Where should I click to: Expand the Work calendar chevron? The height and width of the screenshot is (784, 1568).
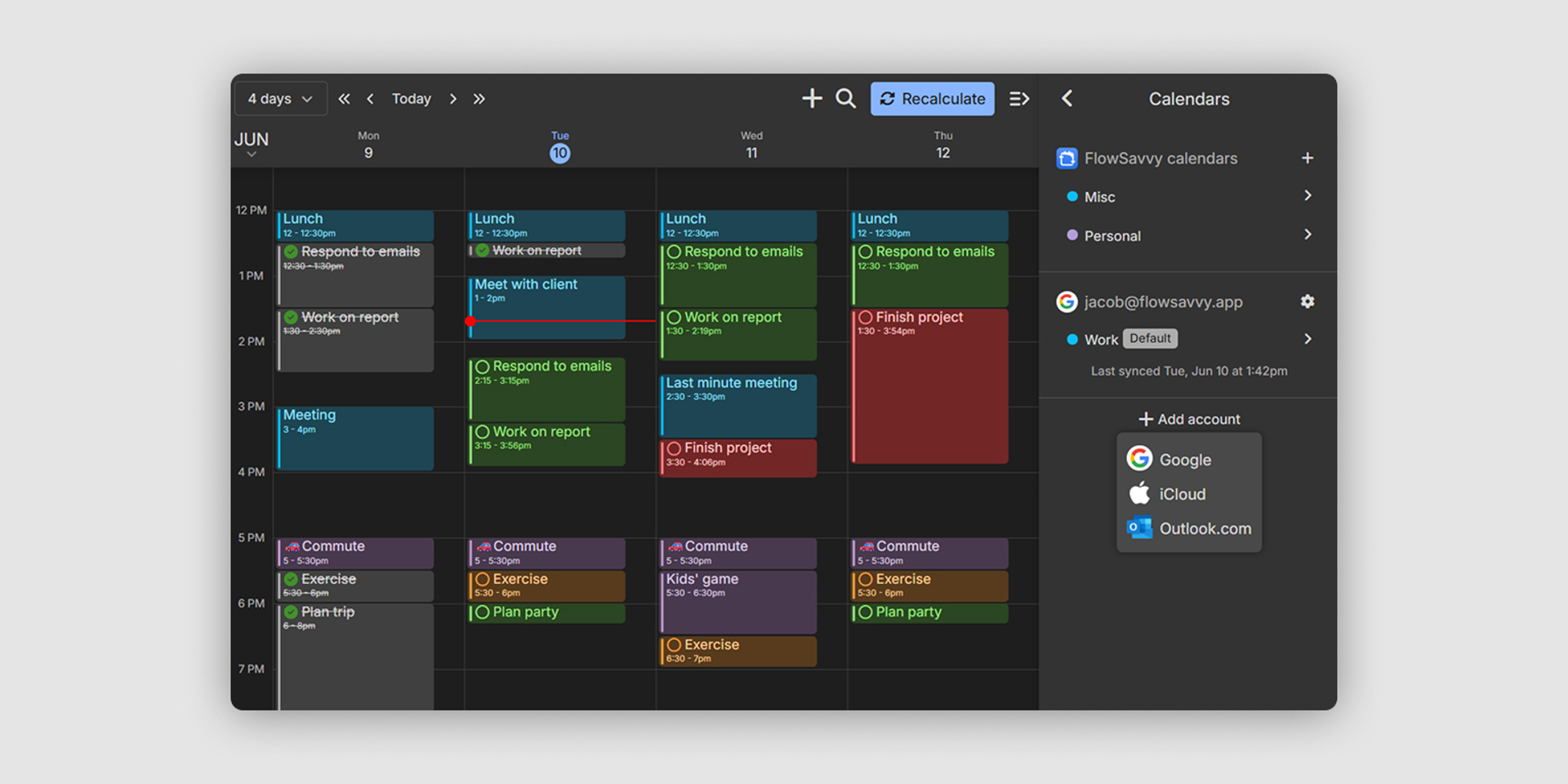(1307, 339)
